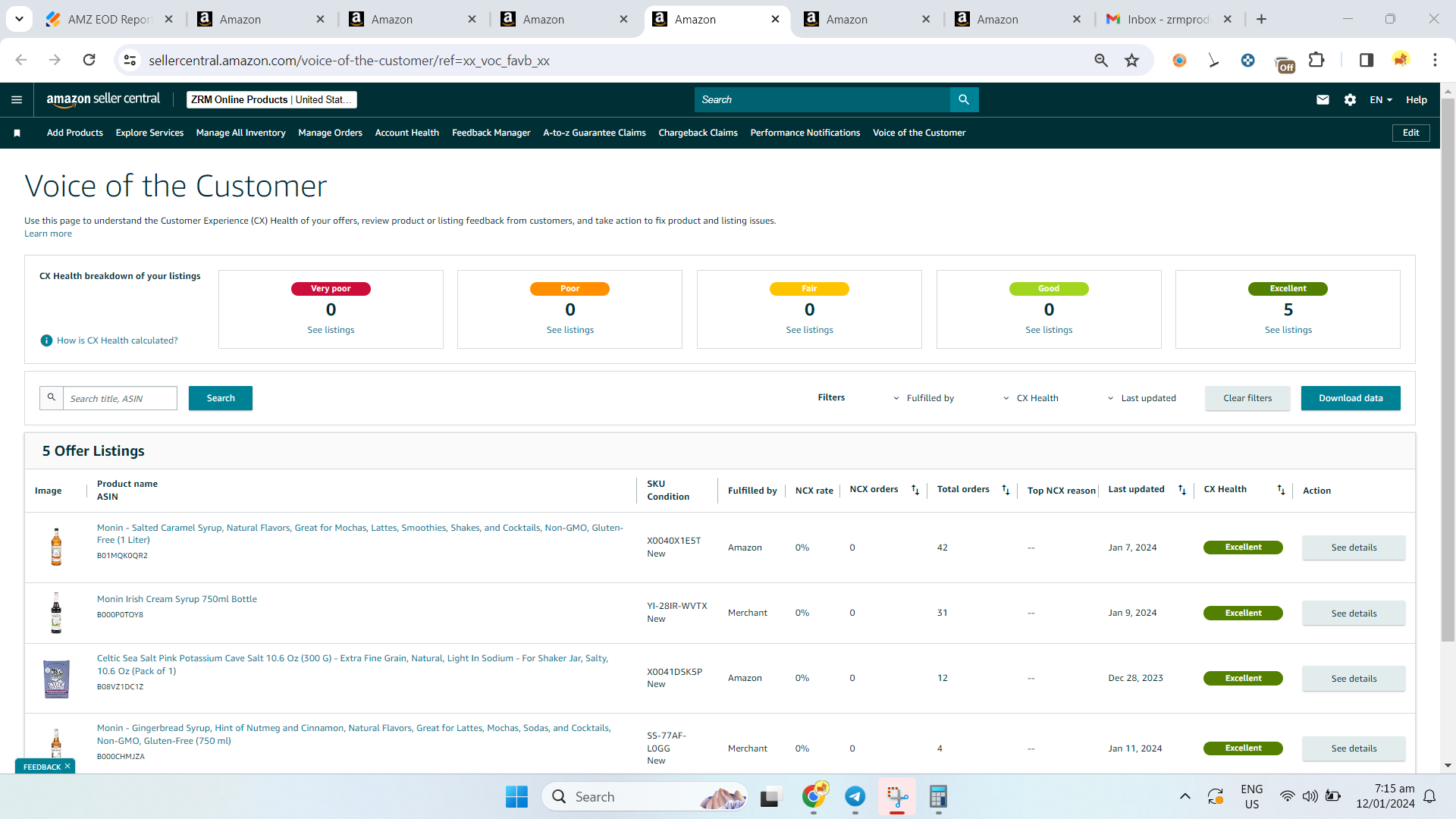The image size is (1456, 819).
Task: See details for Monin Irish Cream Syrup
Action: 1354,613
